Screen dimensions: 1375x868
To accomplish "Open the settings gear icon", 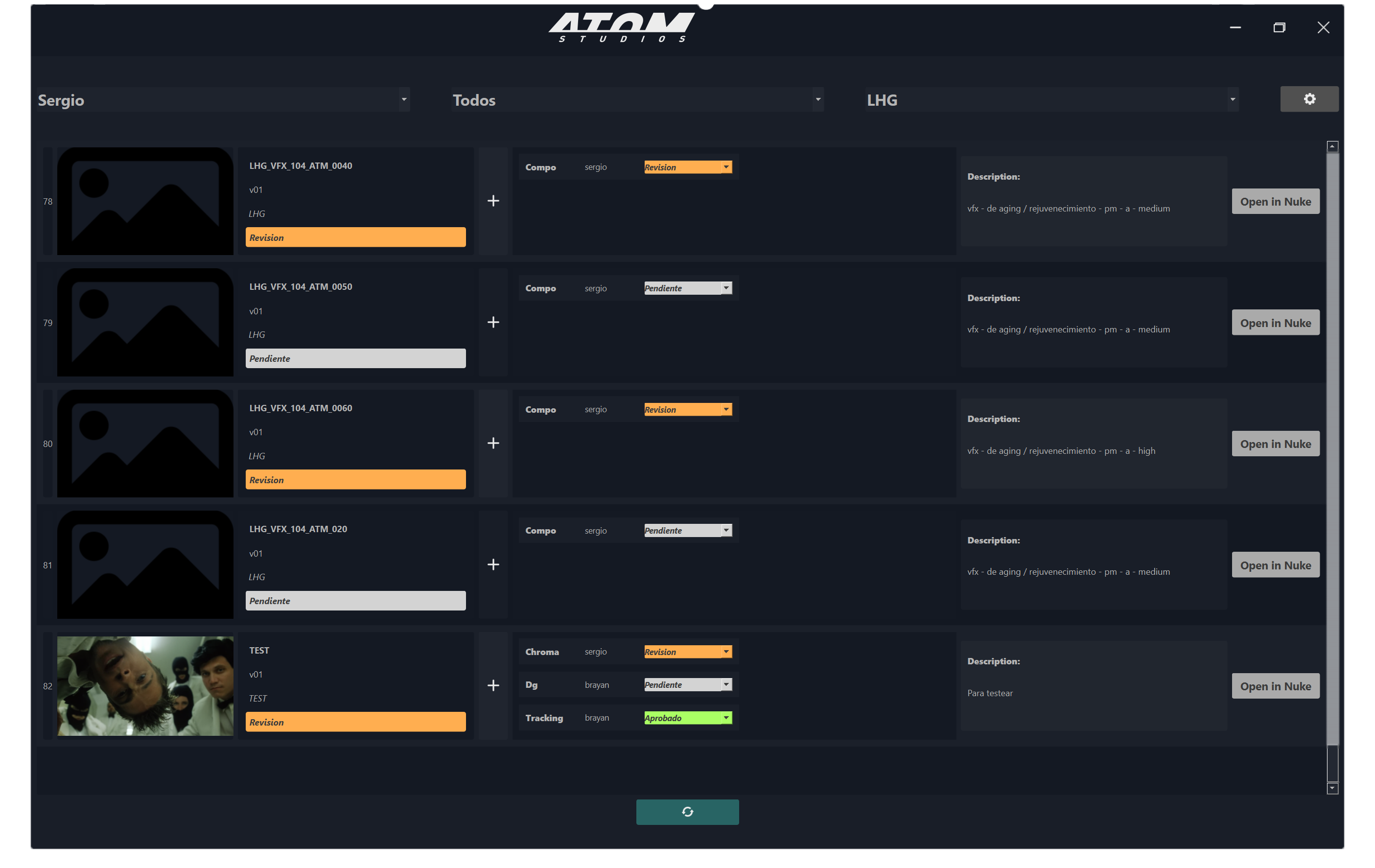I will point(1309,98).
